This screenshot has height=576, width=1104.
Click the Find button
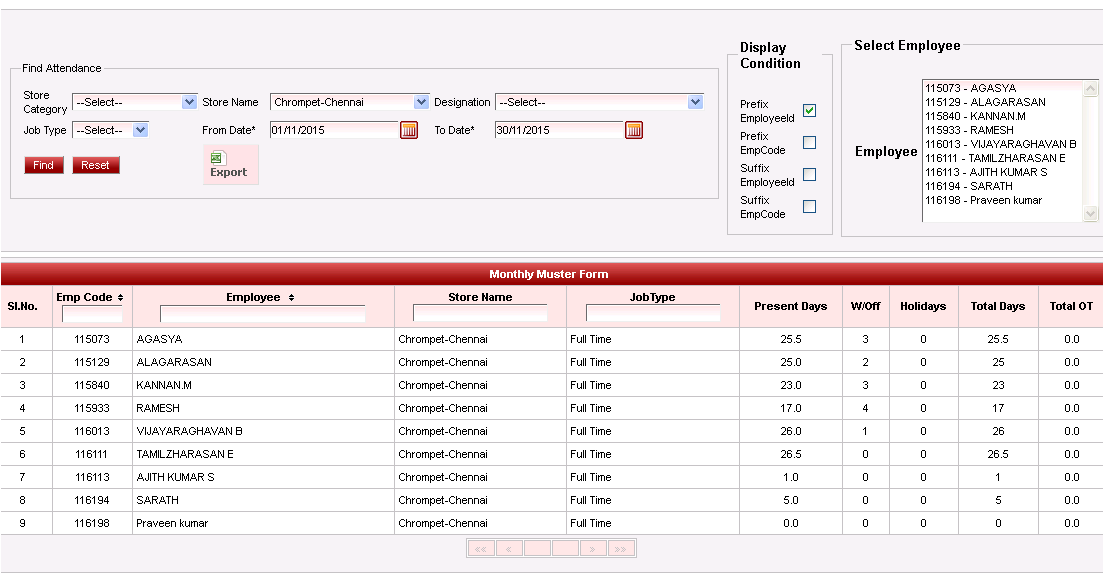[44, 165]
